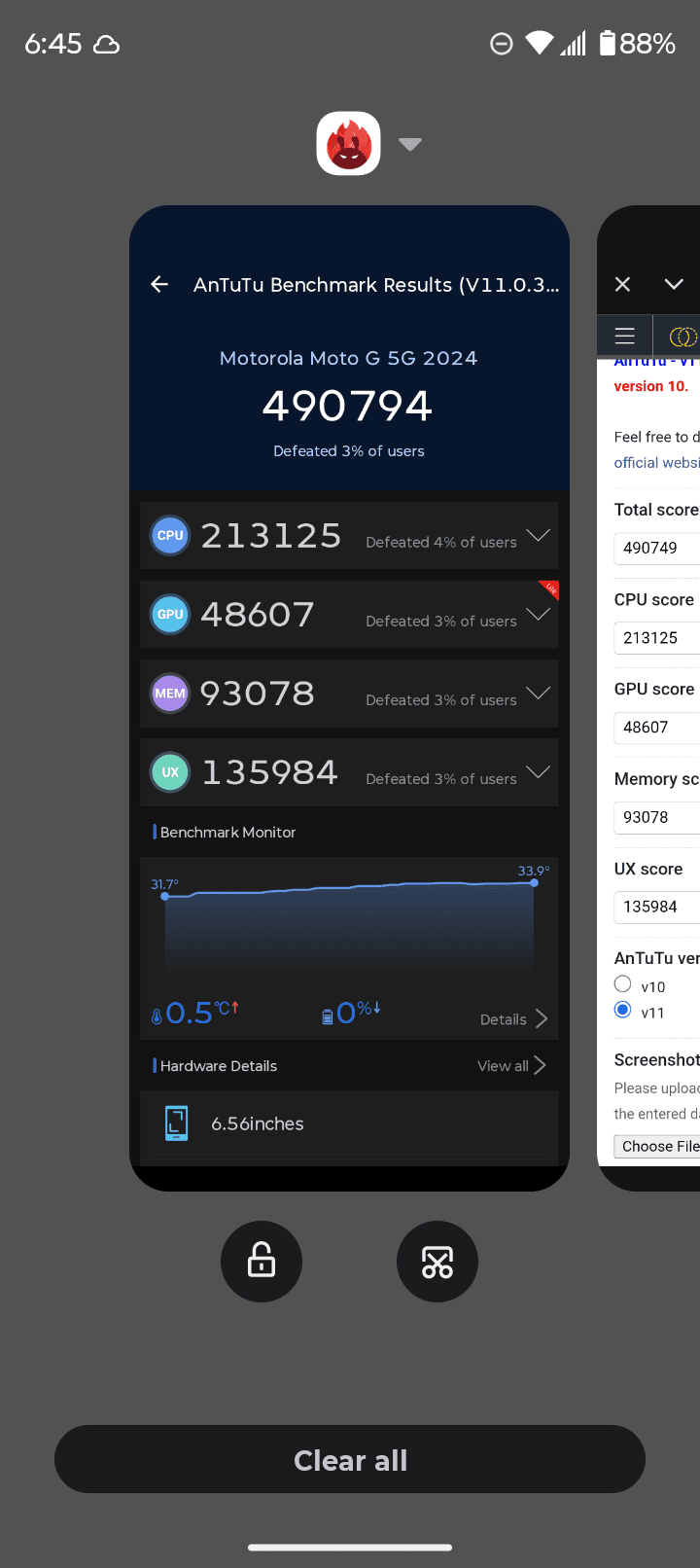Image resolution: width=700 pixels, height=1568 pixels.
Task: Tap the red GPU corner ribbon
Action: pyautogui.click(x=549, y=589)
